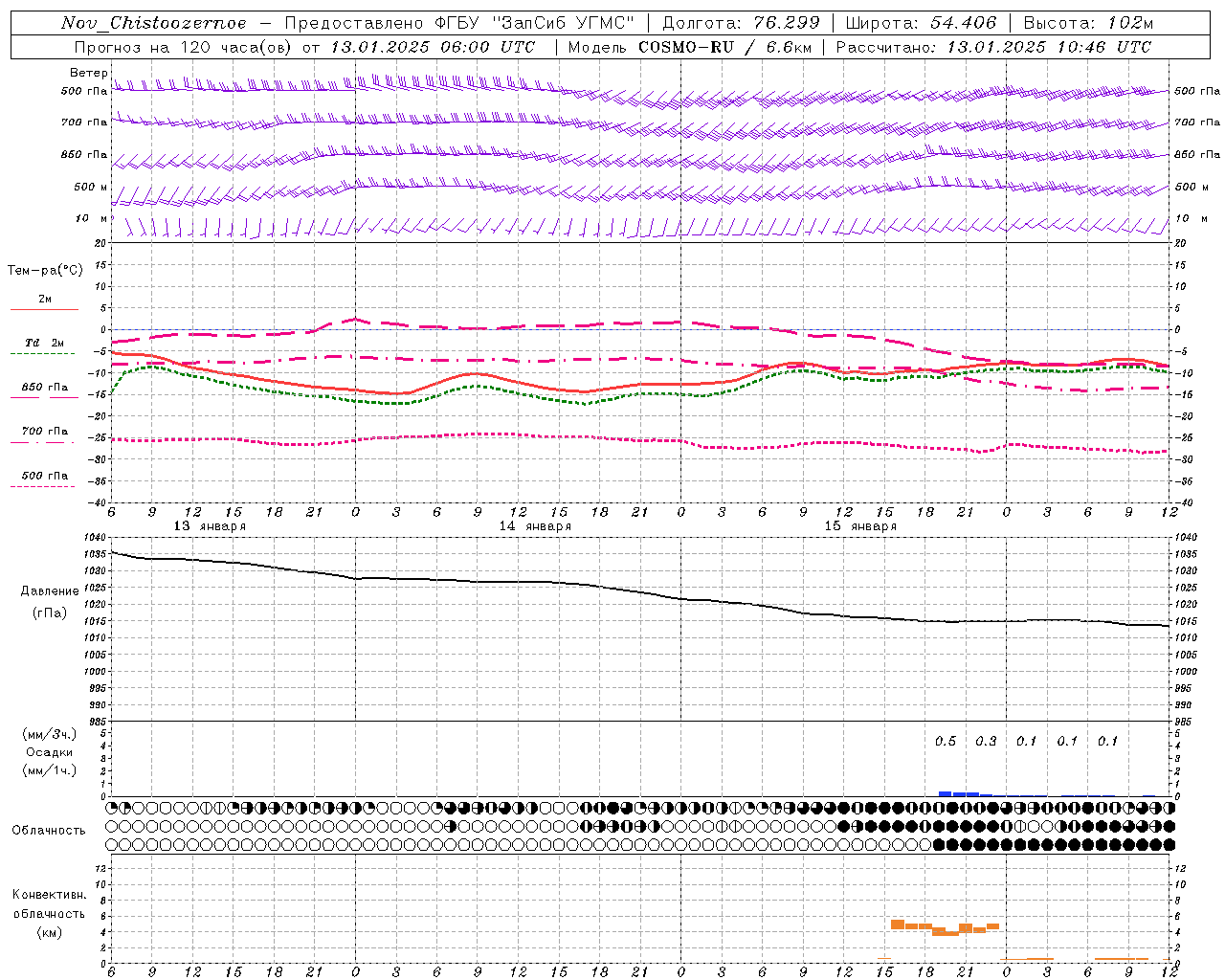Viewport: 1225px width, 980px height.
Task: Click the Ветер wind section label
Action: pos(89,73)
